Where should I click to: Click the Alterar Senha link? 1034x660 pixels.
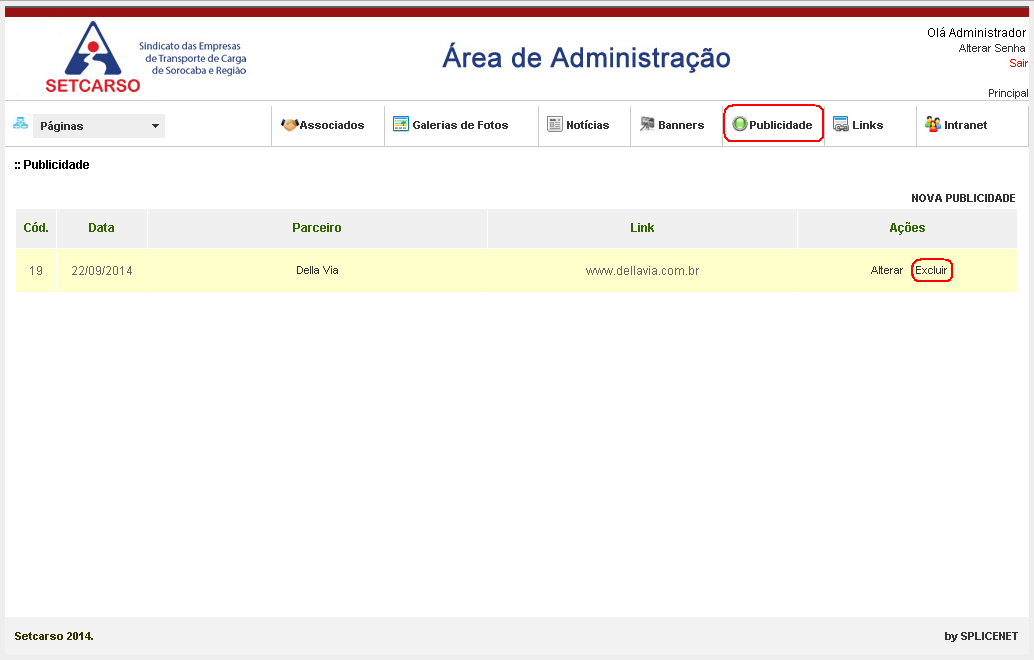coord(992,48)
